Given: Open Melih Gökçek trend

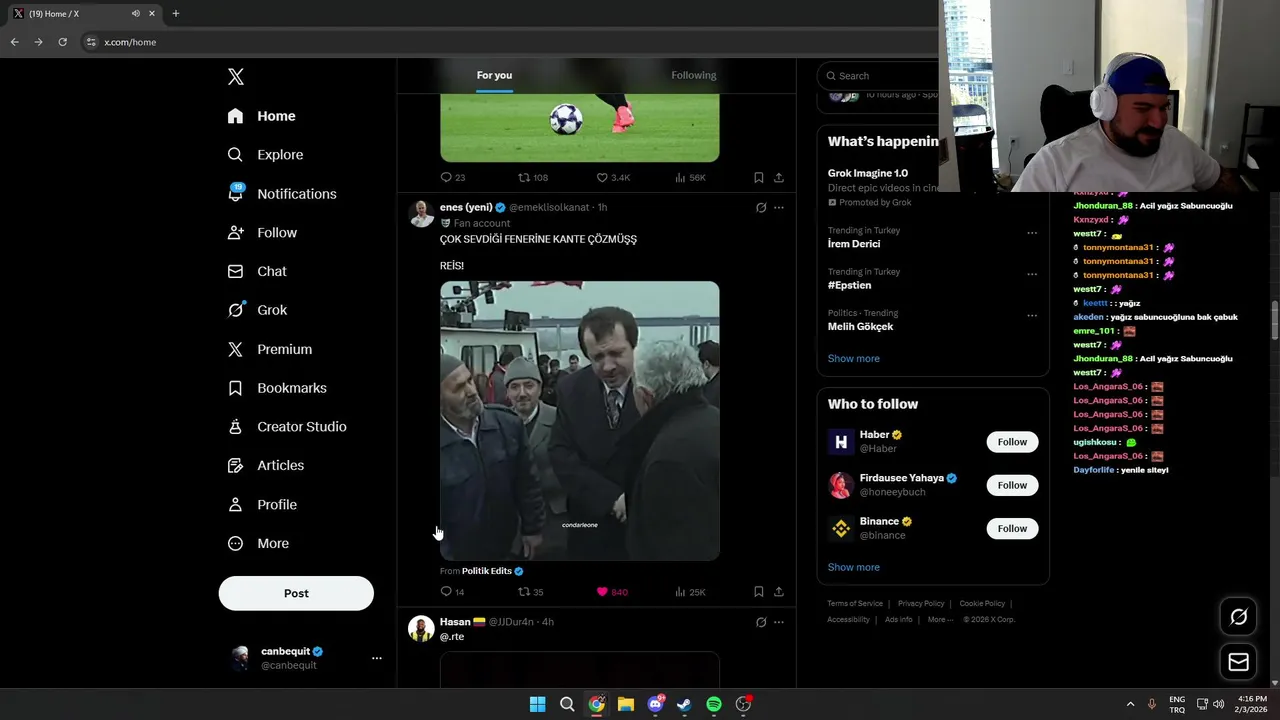Looking at the screenshot, I should click(860, 326).
